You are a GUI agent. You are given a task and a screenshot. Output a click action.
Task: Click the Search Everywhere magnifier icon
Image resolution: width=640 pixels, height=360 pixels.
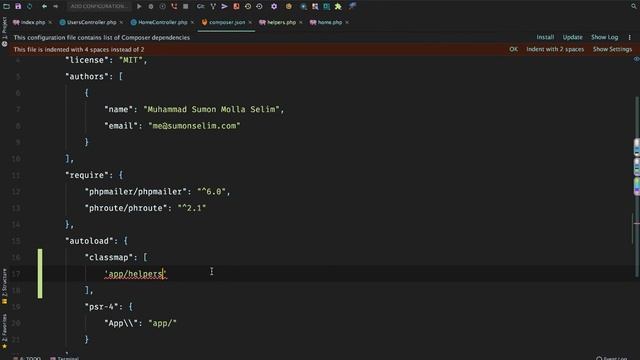click(x=634, y=6)
